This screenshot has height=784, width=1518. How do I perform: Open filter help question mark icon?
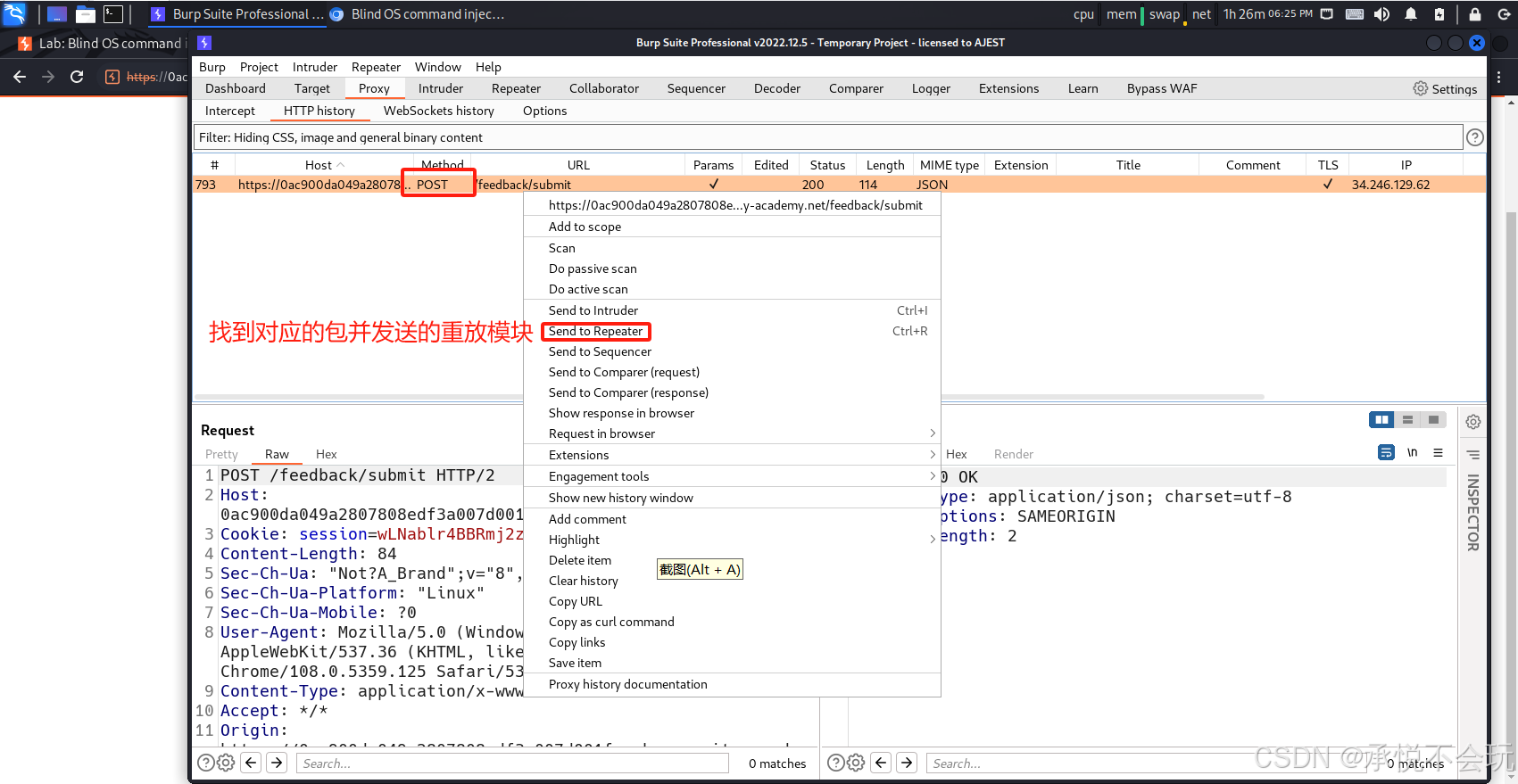(x=1475, y=137)
